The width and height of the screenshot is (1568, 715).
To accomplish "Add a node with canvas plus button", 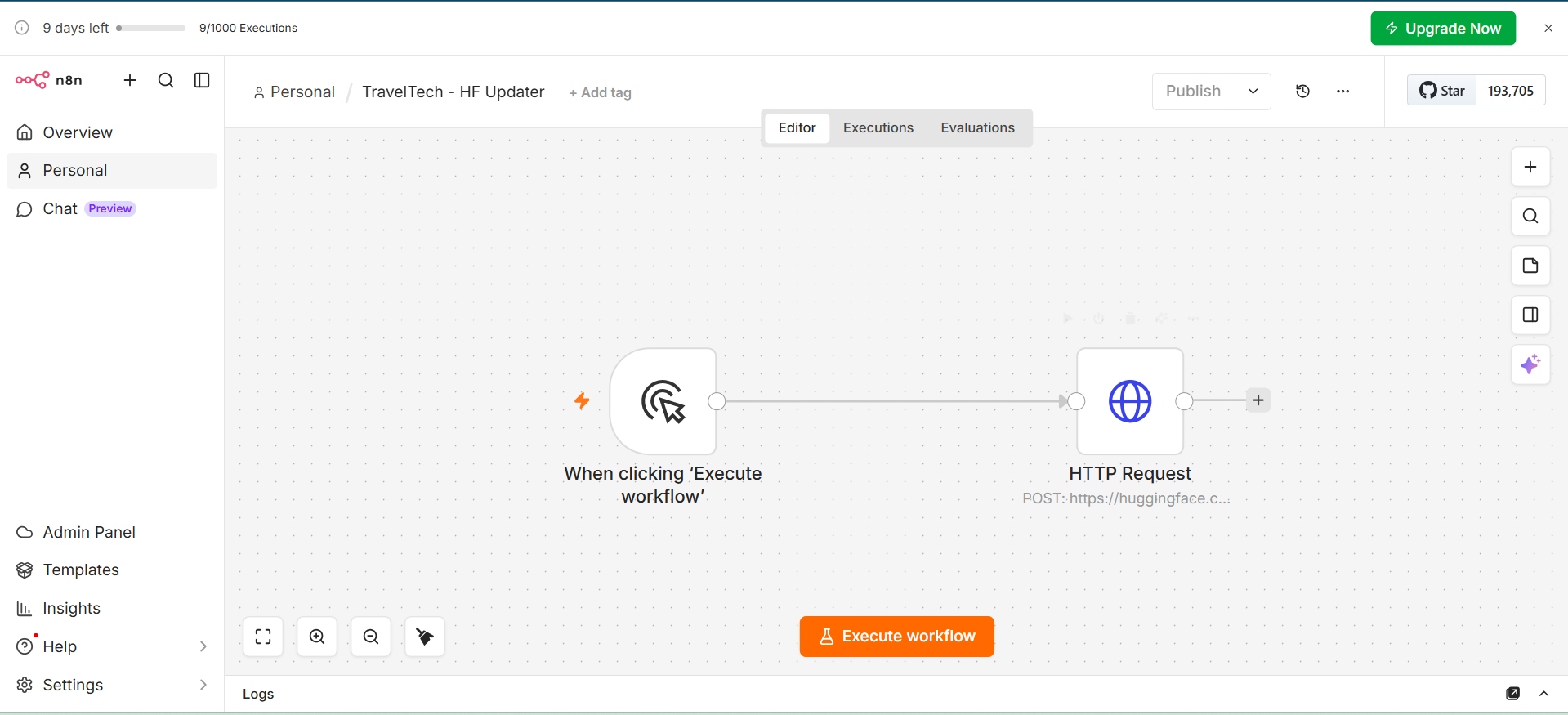I will pos(1531,168).
